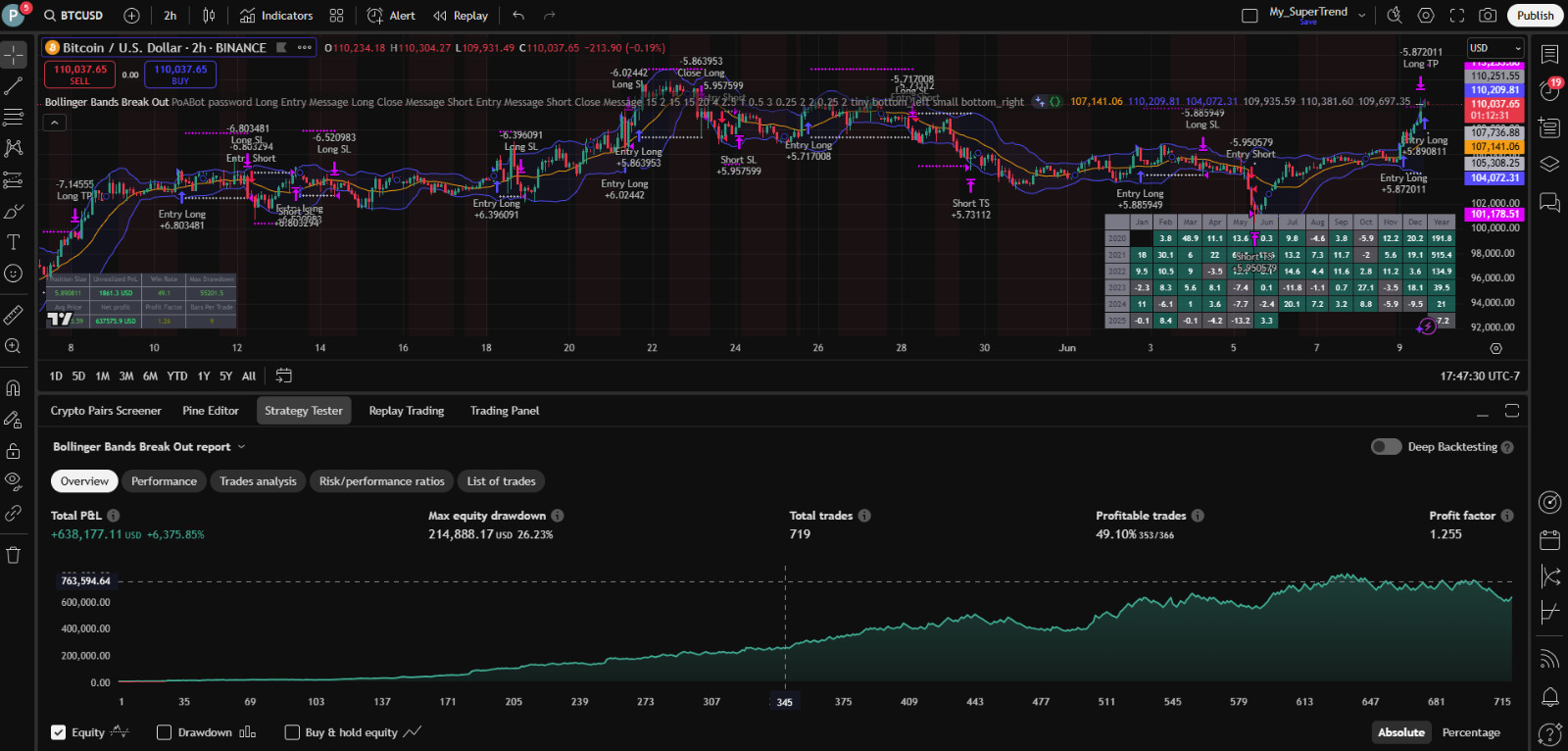Open the chats speech bubble icon
The height and width of the screenshot is (751, 1568).
(x=1549, y=202)
